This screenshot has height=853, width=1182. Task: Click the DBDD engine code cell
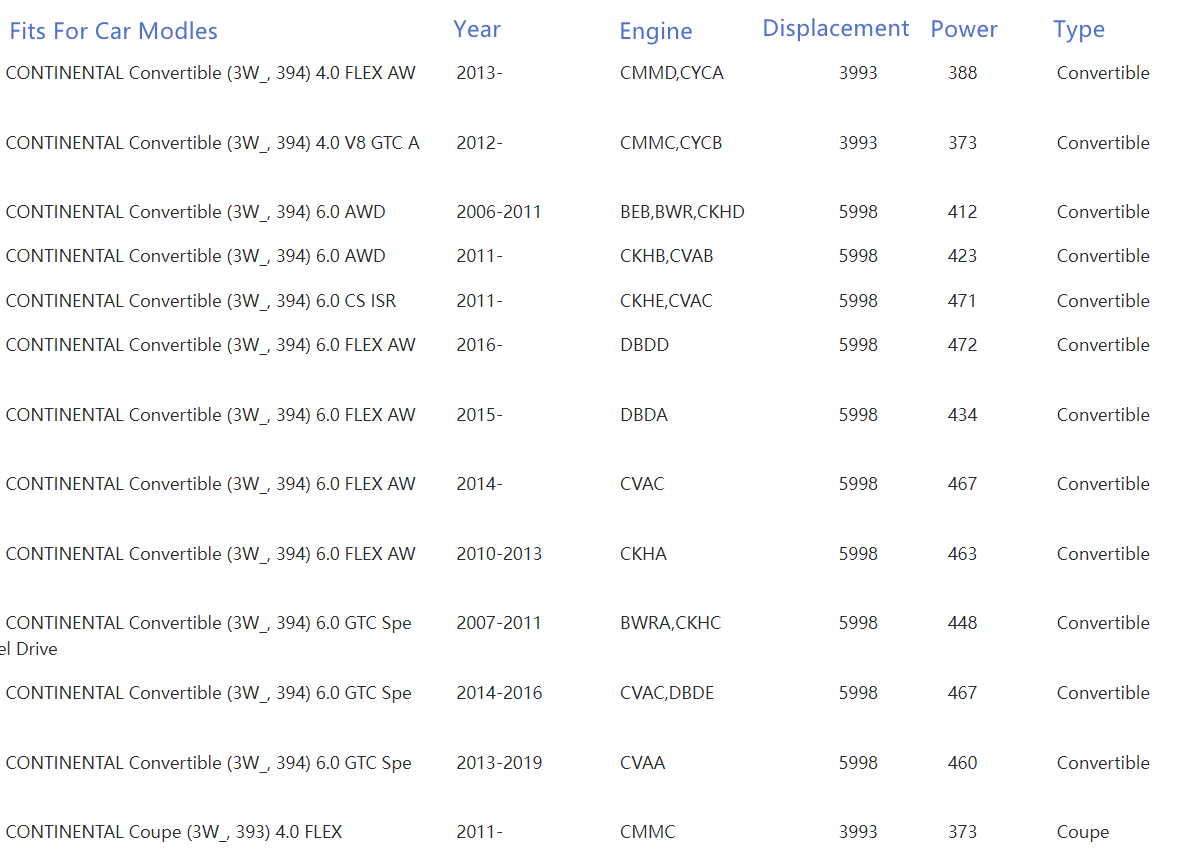click(644, 345)
